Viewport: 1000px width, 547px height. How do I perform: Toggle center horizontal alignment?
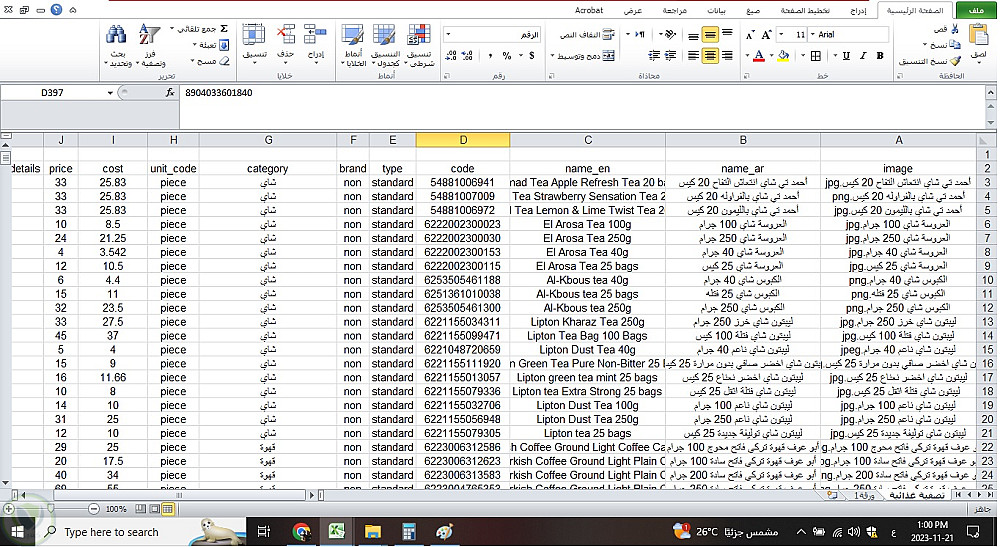[x=710, y=56]
